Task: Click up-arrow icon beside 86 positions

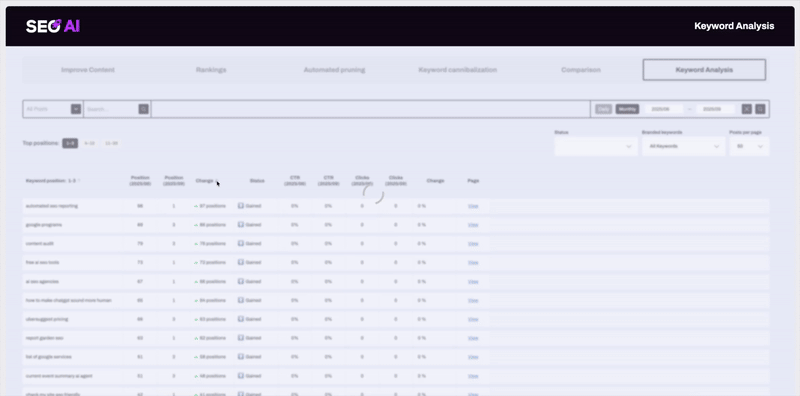Action: (196, 225)
